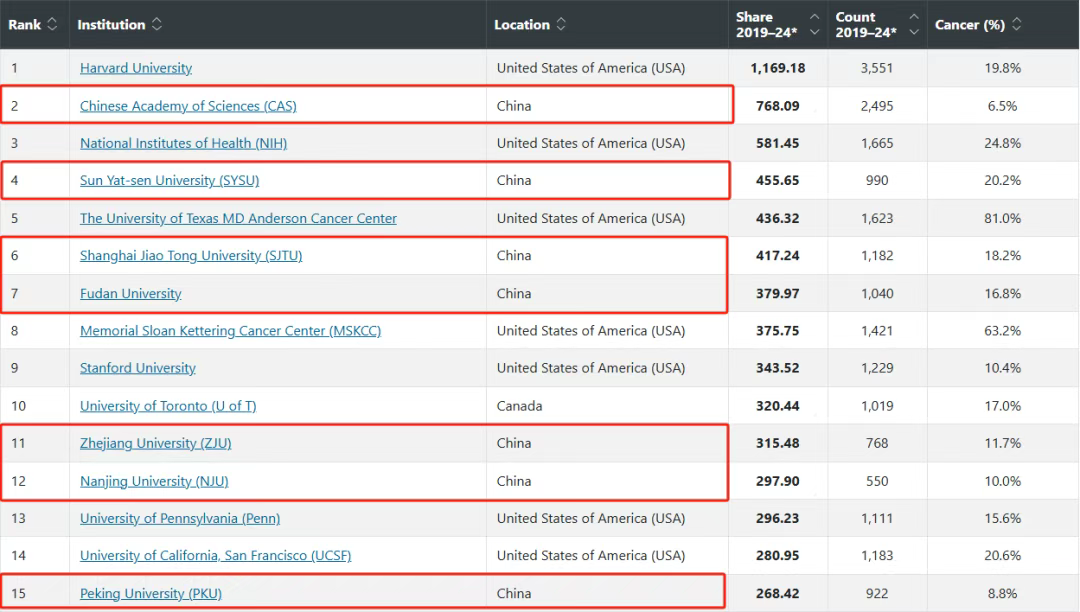Viewport: 1080px width, 612px height.
Task: Open Memorial Sloan Kettering Cancer Center link
Action: click(x=230, y=330)
